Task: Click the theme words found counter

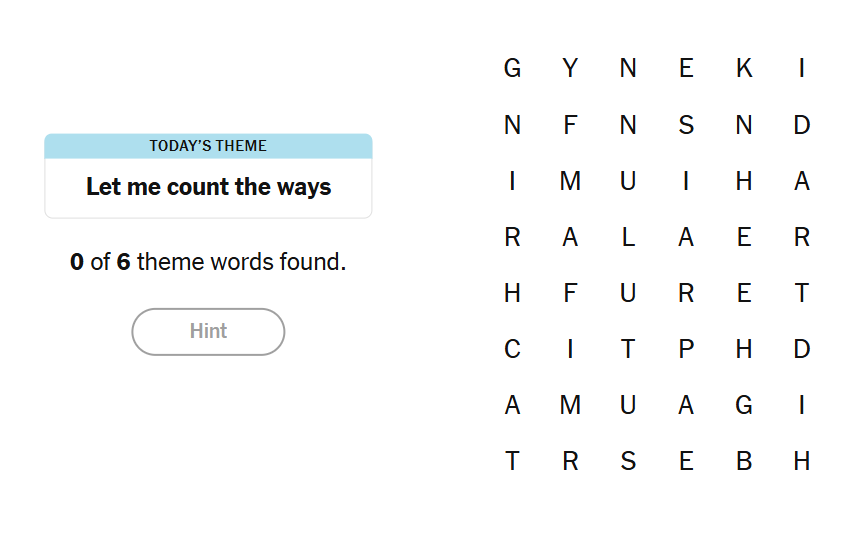Action: pyautogui.click(x=208, y=263)
